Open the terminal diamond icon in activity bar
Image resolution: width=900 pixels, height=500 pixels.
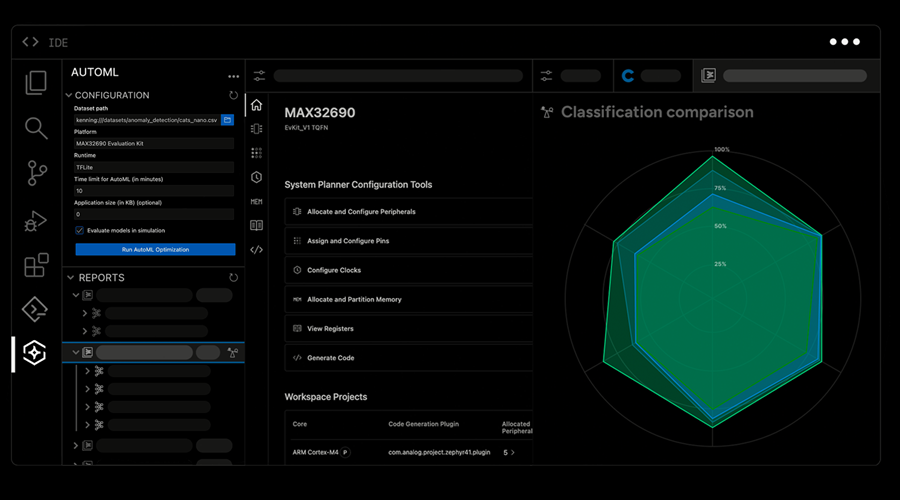[x=34, y=309]
